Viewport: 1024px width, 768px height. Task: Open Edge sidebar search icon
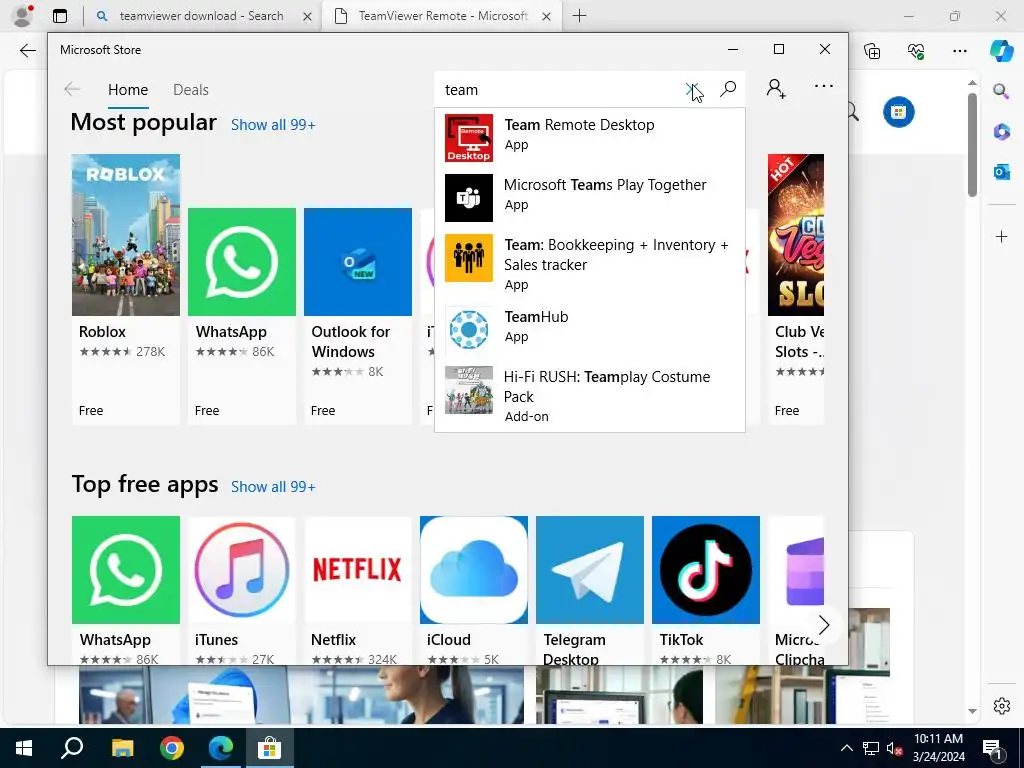(1001, 91)
